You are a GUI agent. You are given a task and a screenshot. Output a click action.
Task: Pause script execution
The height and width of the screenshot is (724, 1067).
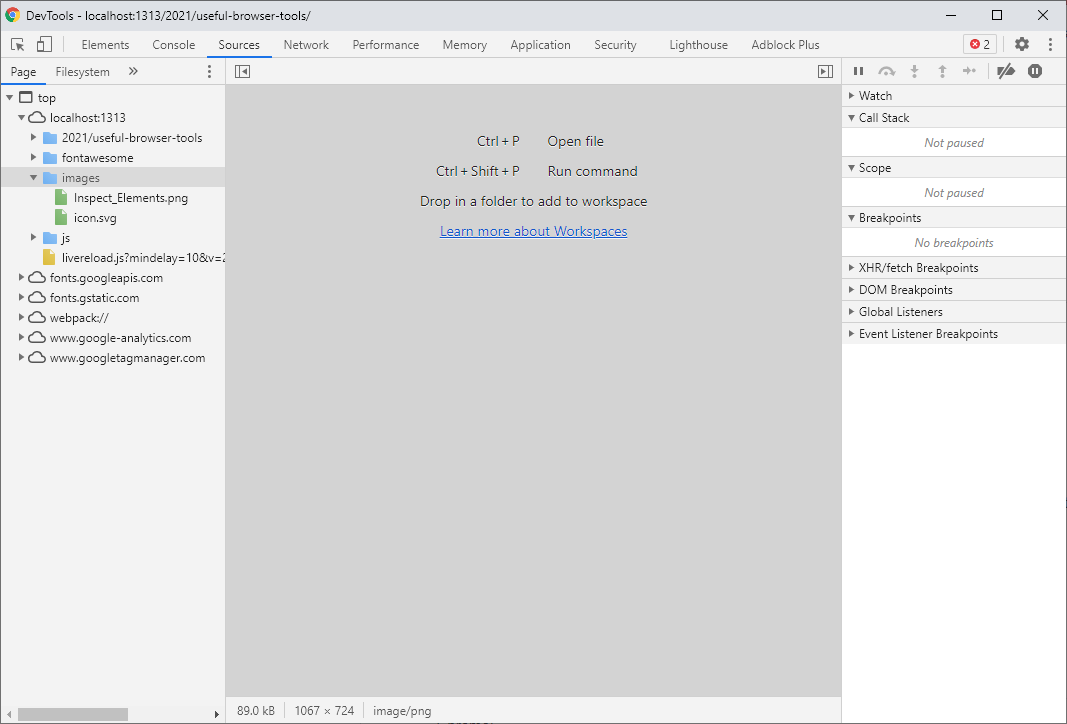pyautogui.click(x=859, y=71)
